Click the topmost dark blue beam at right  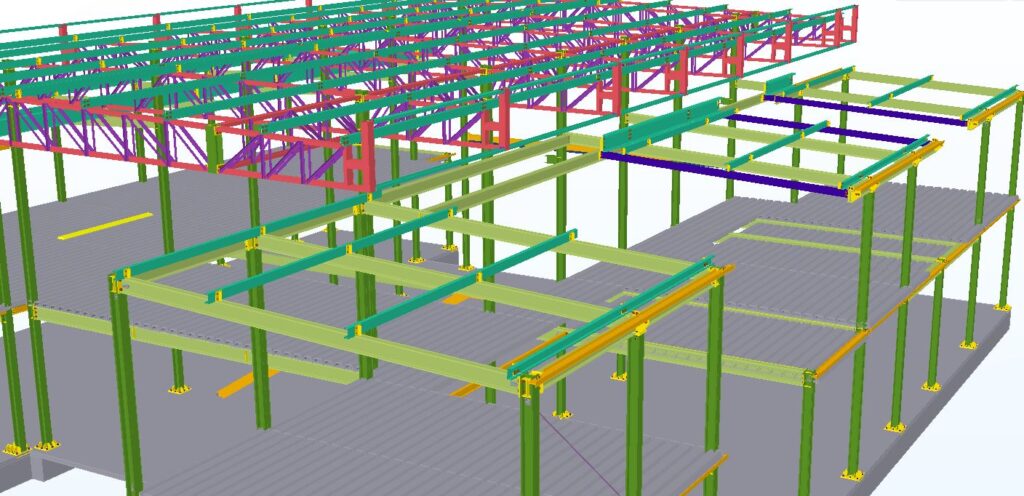click(x=870, y=107)
